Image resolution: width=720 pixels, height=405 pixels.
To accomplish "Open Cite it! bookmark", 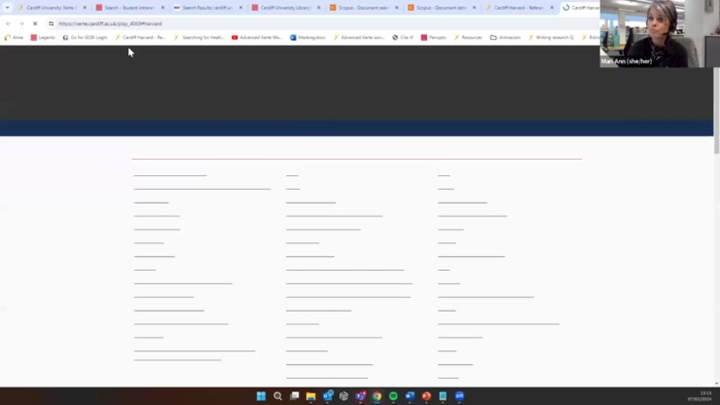I will (403, 37).
